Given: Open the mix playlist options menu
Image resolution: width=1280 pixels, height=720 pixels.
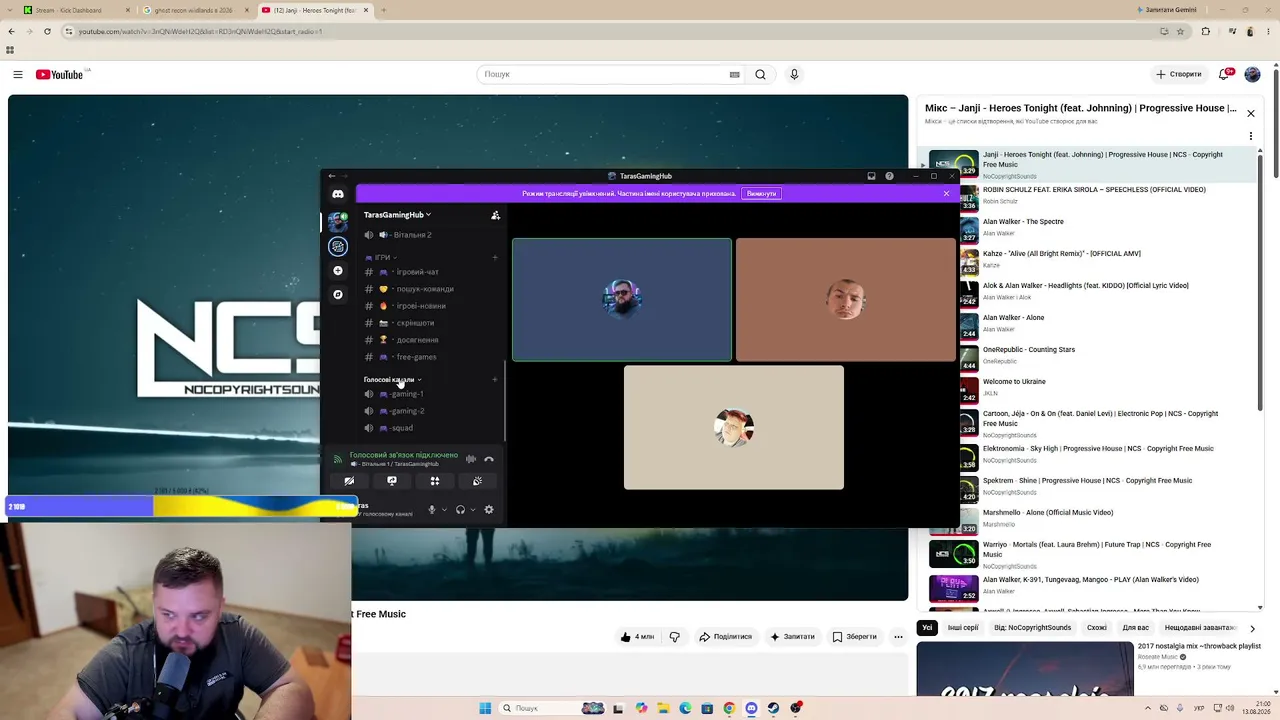Looking at the screenshot, I should click(1250, 135).
